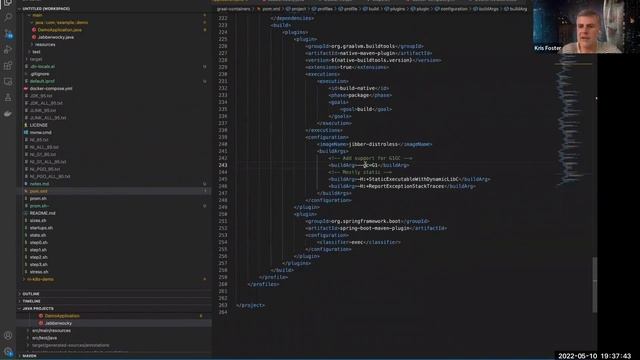Screen dimensions: 640x360
Task: Open docker-compose.yml file
Action: [51, 89]
